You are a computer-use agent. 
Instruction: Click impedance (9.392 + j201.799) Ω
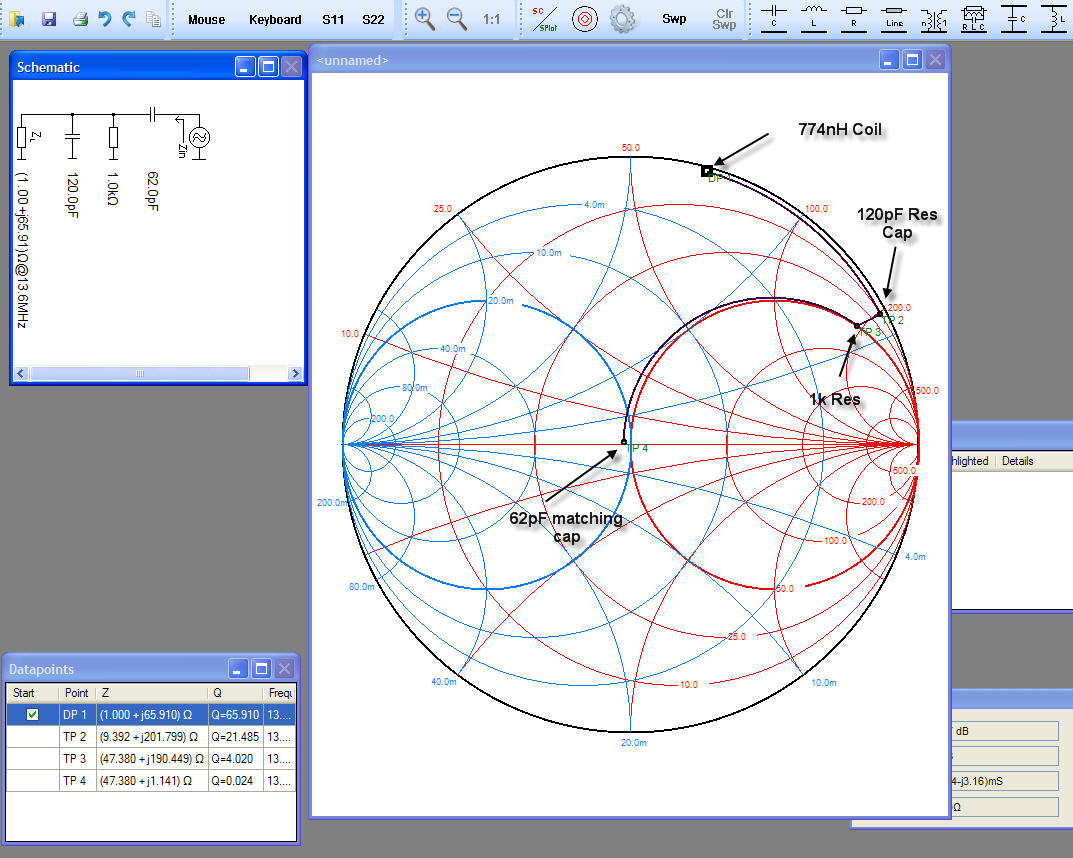149,736
